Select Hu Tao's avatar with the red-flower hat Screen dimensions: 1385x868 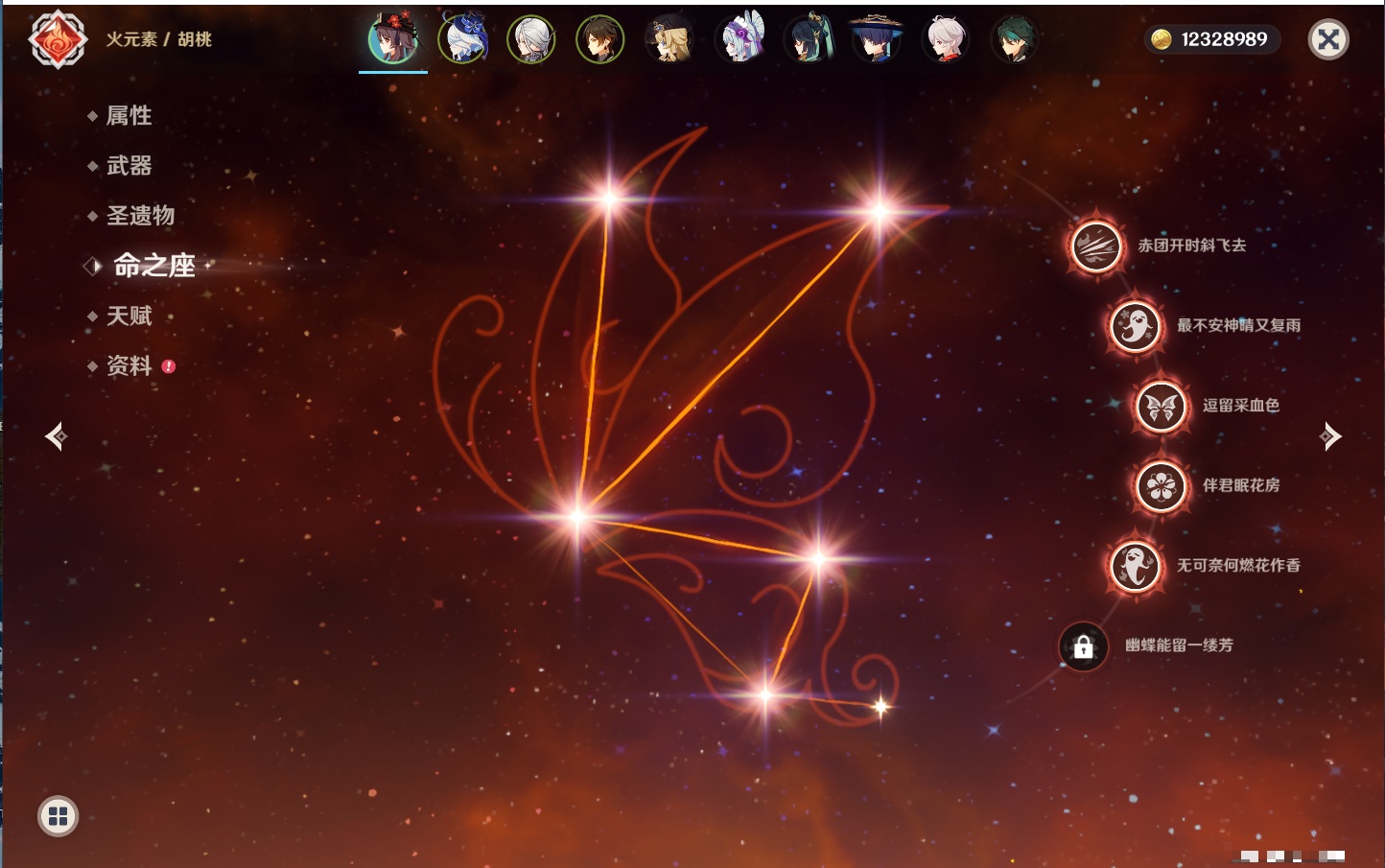(x=393, y=39)
